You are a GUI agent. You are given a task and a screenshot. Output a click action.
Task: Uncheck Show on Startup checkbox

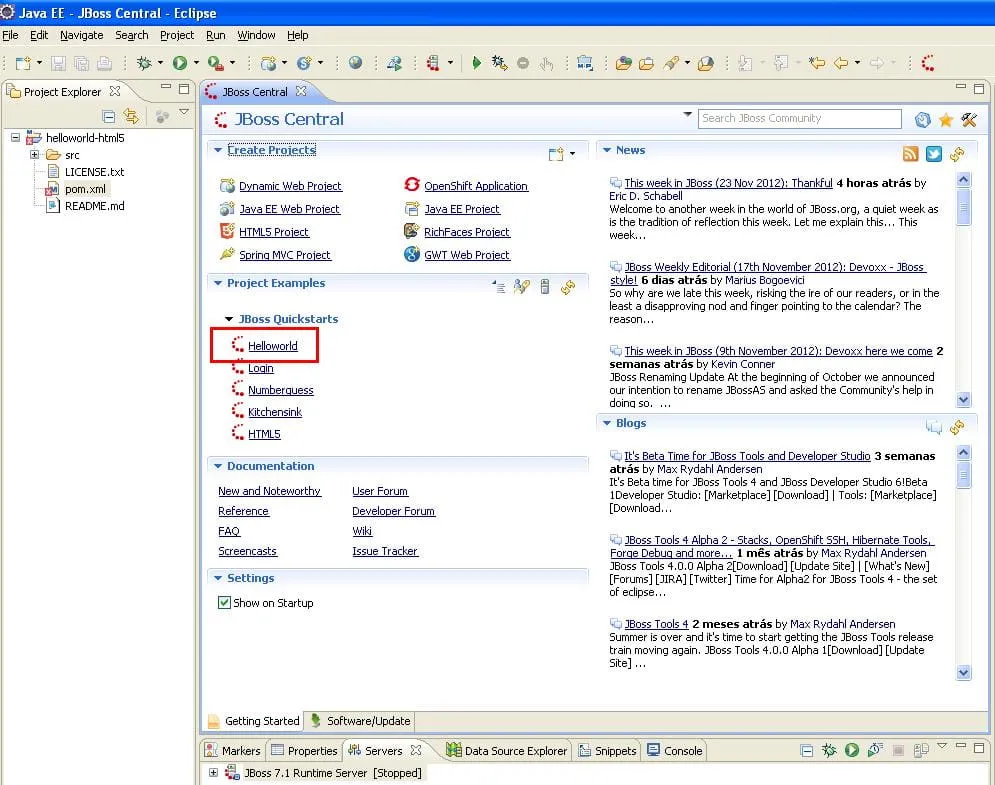click(225, 603)
